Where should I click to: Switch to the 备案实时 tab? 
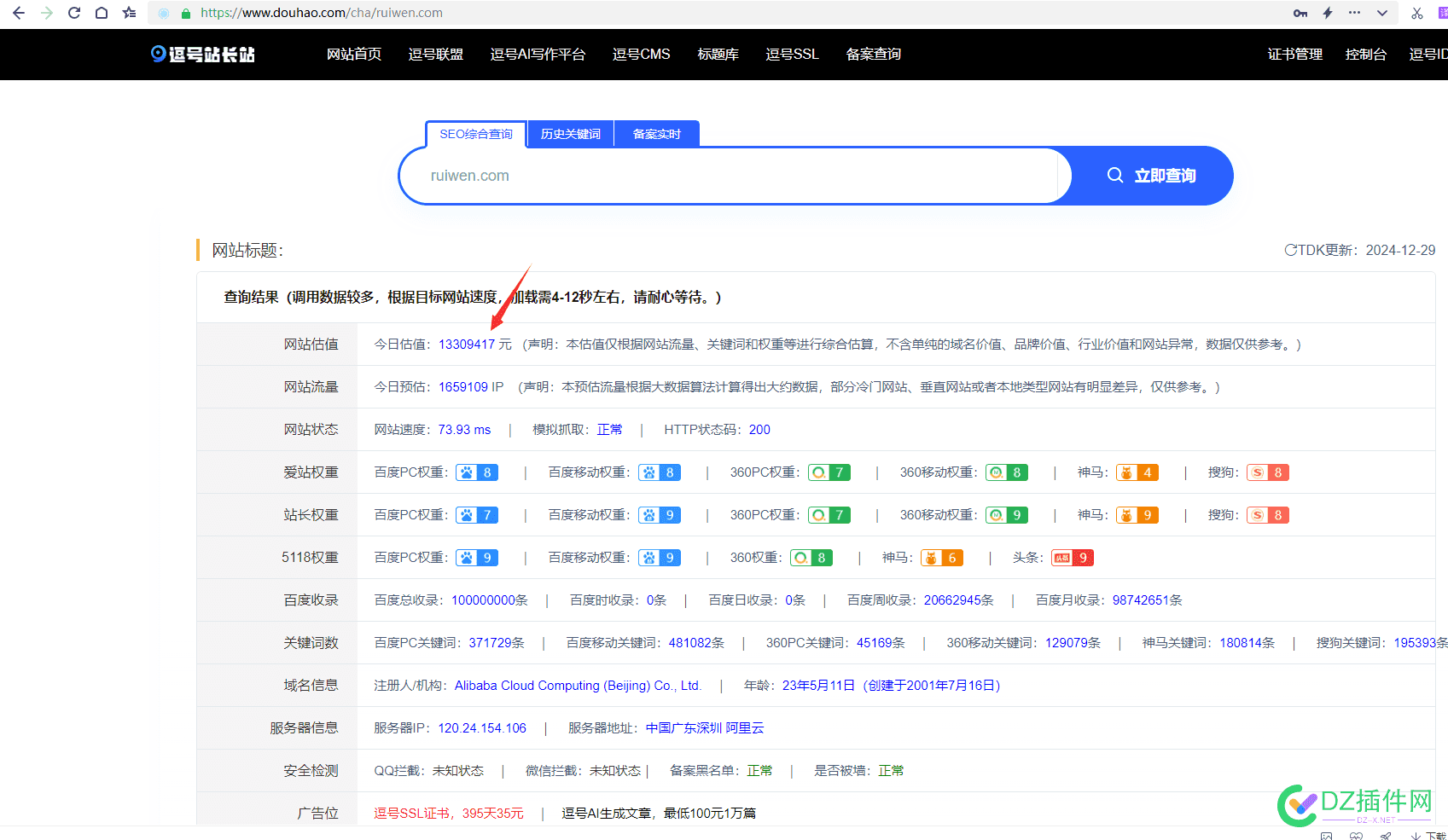click(657, 134)
